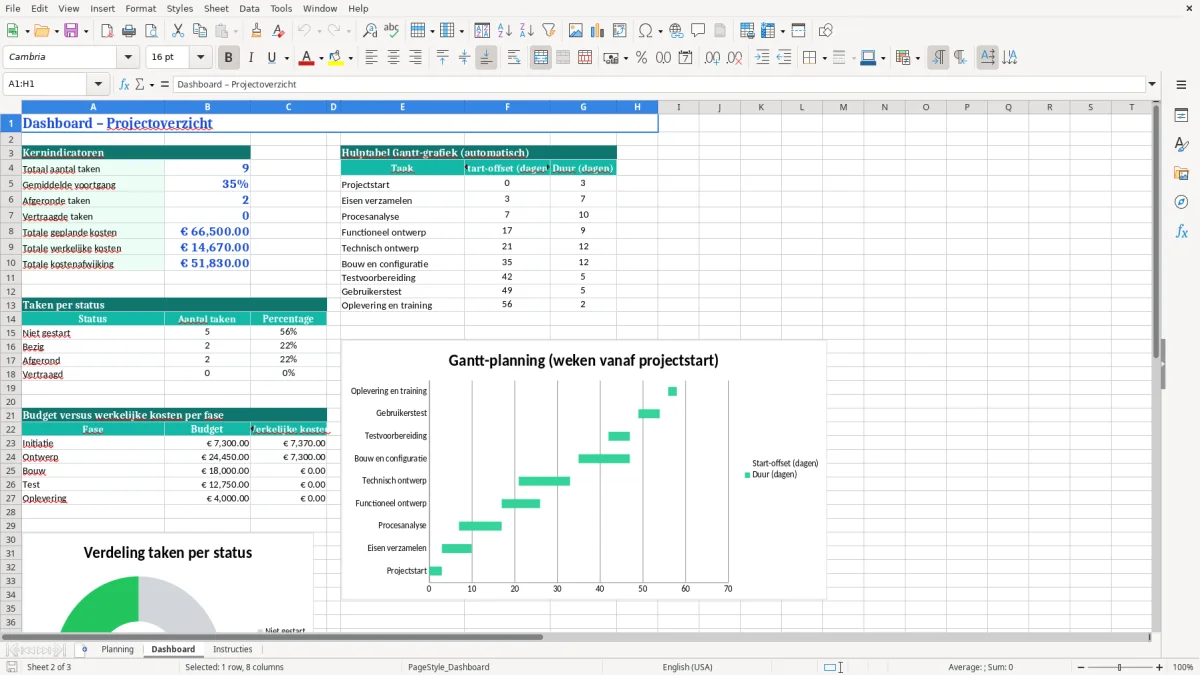The width and height of the screenshot is (1200, 675).
Task: Switch to the Instructies sheet tab
Action: pyautogui.click(x=233, y=649)
